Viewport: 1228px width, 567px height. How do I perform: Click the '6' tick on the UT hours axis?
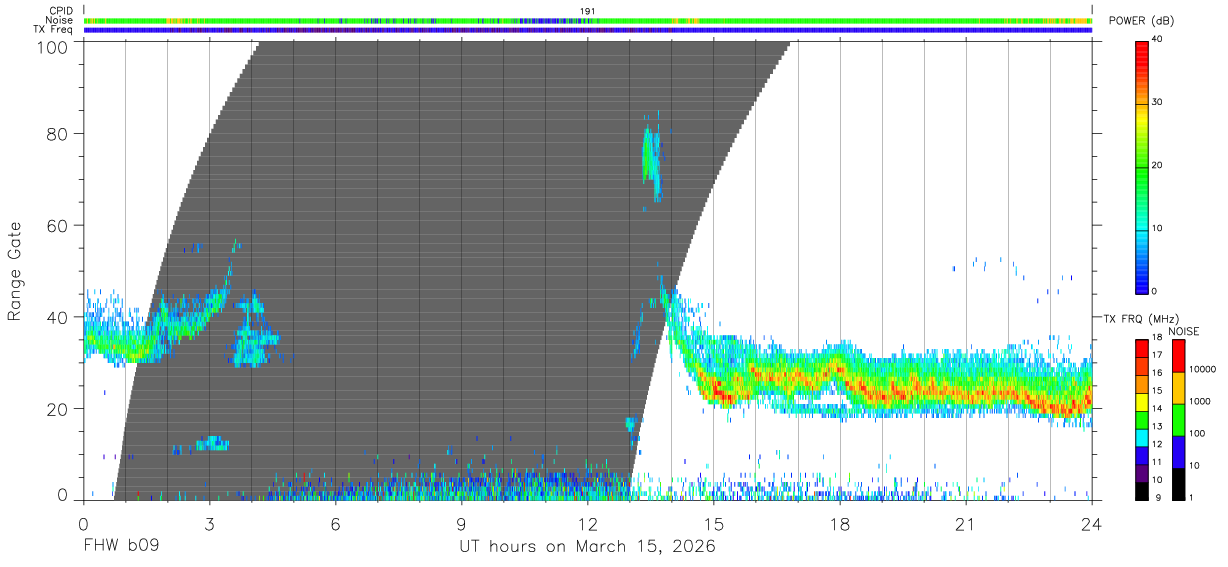point(336,524)
